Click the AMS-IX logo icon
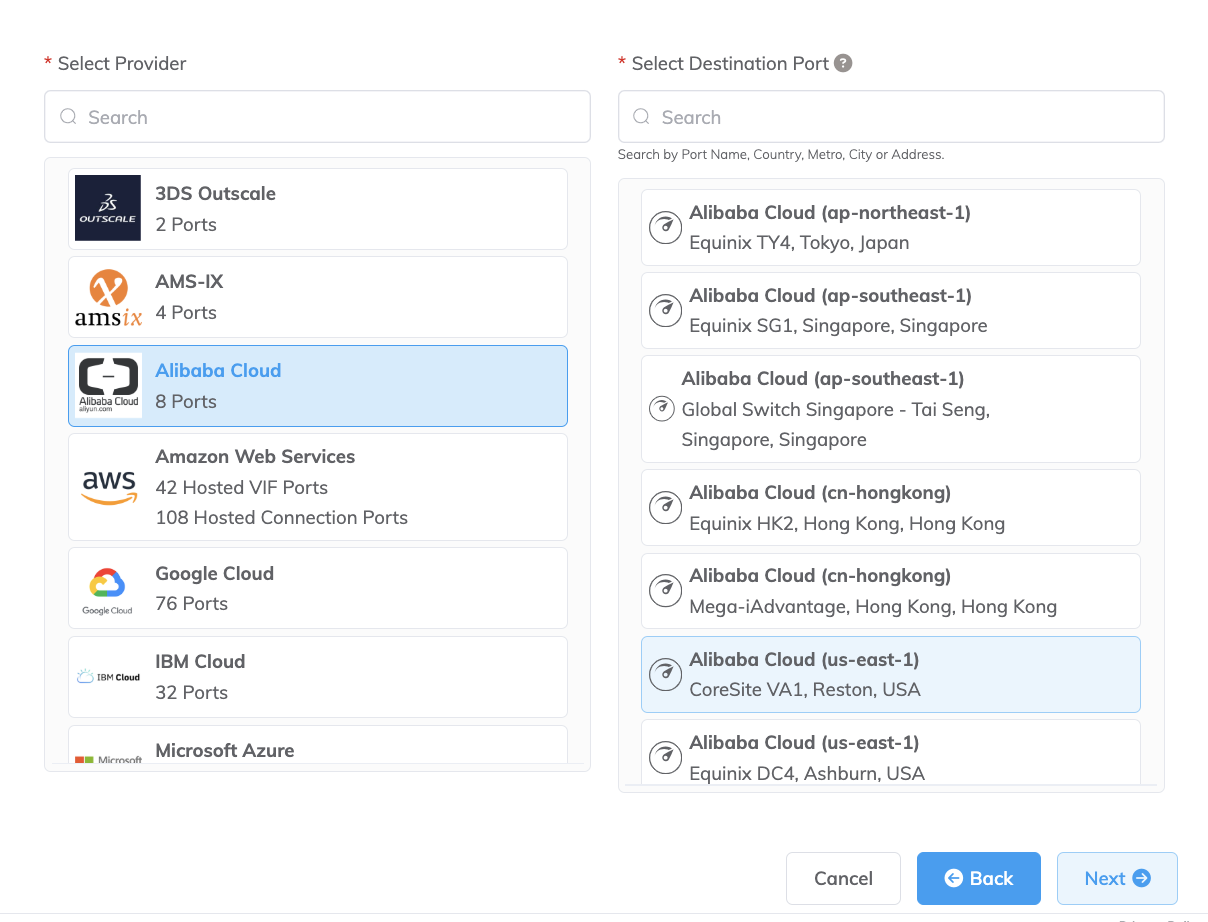Image resolution: width=1208 pixels, height=922 pixels. coord(108,297)
